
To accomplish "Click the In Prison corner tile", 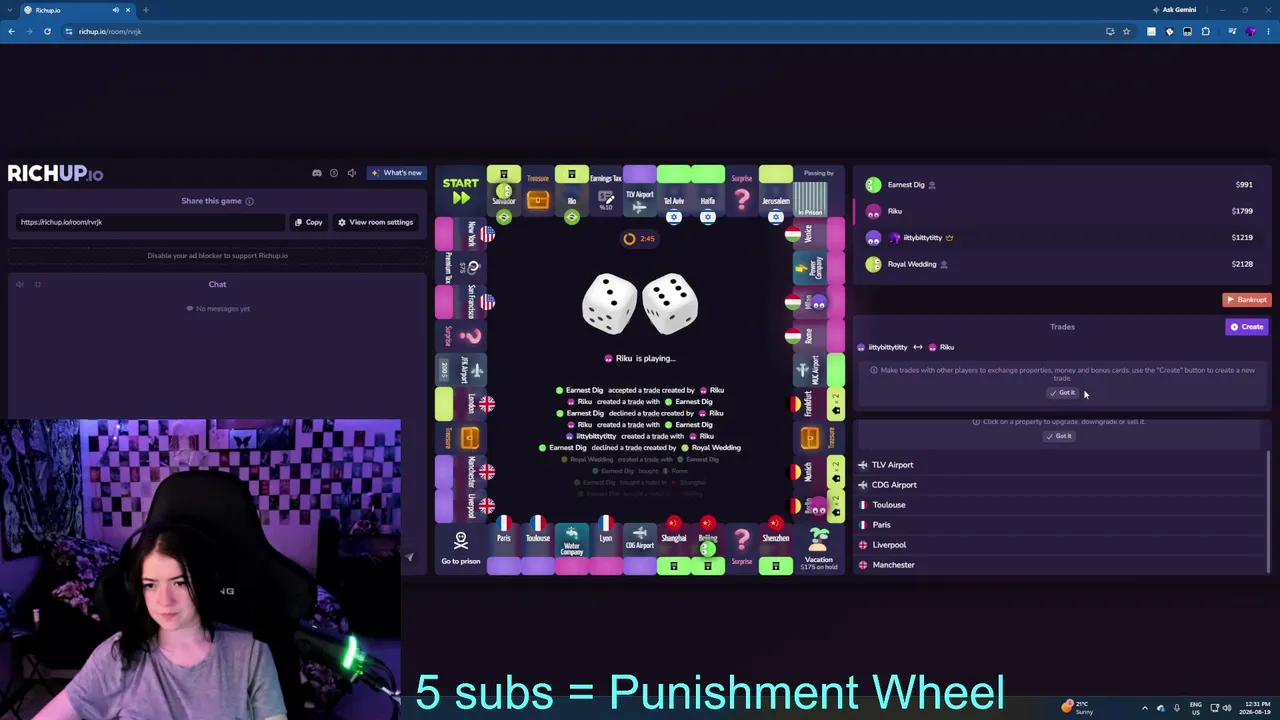I will tap(819, 190).
